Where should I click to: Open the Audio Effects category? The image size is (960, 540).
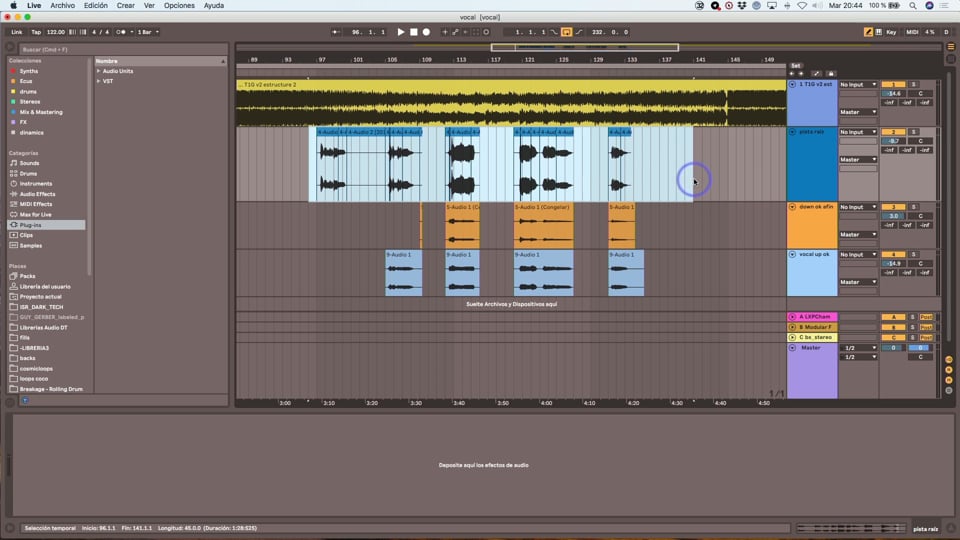coord(37,194)
